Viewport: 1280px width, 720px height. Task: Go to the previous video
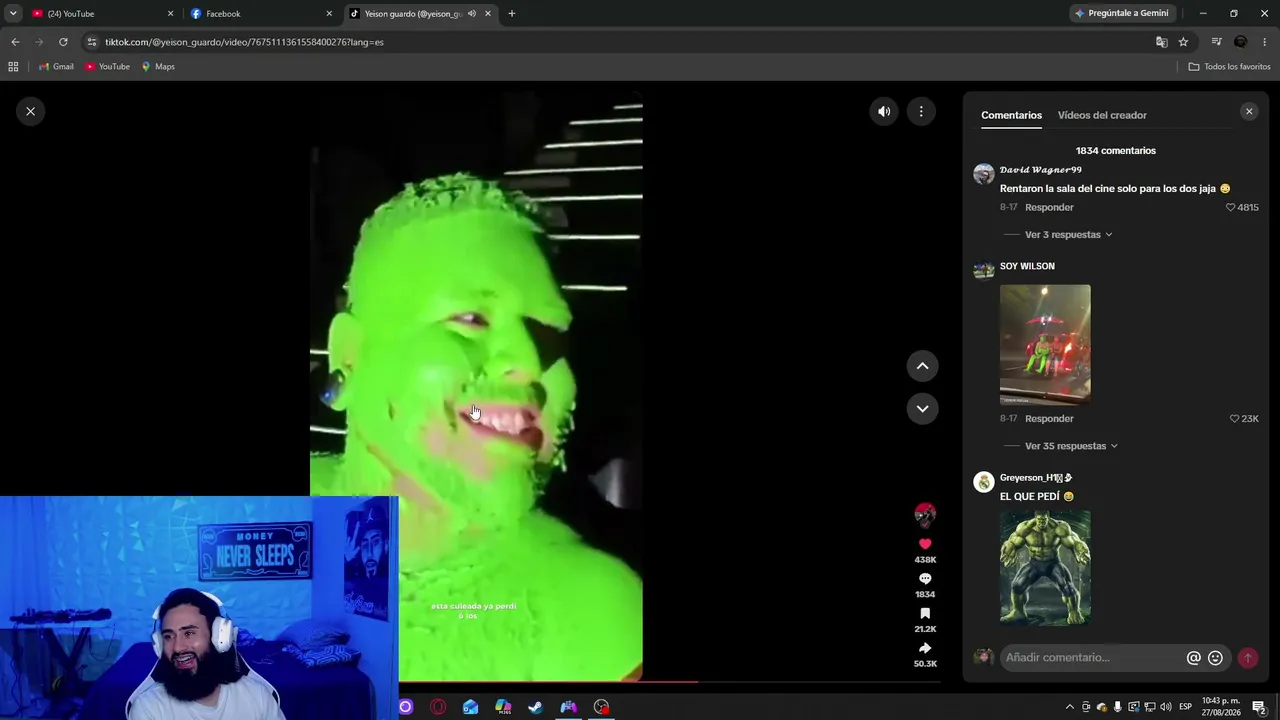pos(922,366)
